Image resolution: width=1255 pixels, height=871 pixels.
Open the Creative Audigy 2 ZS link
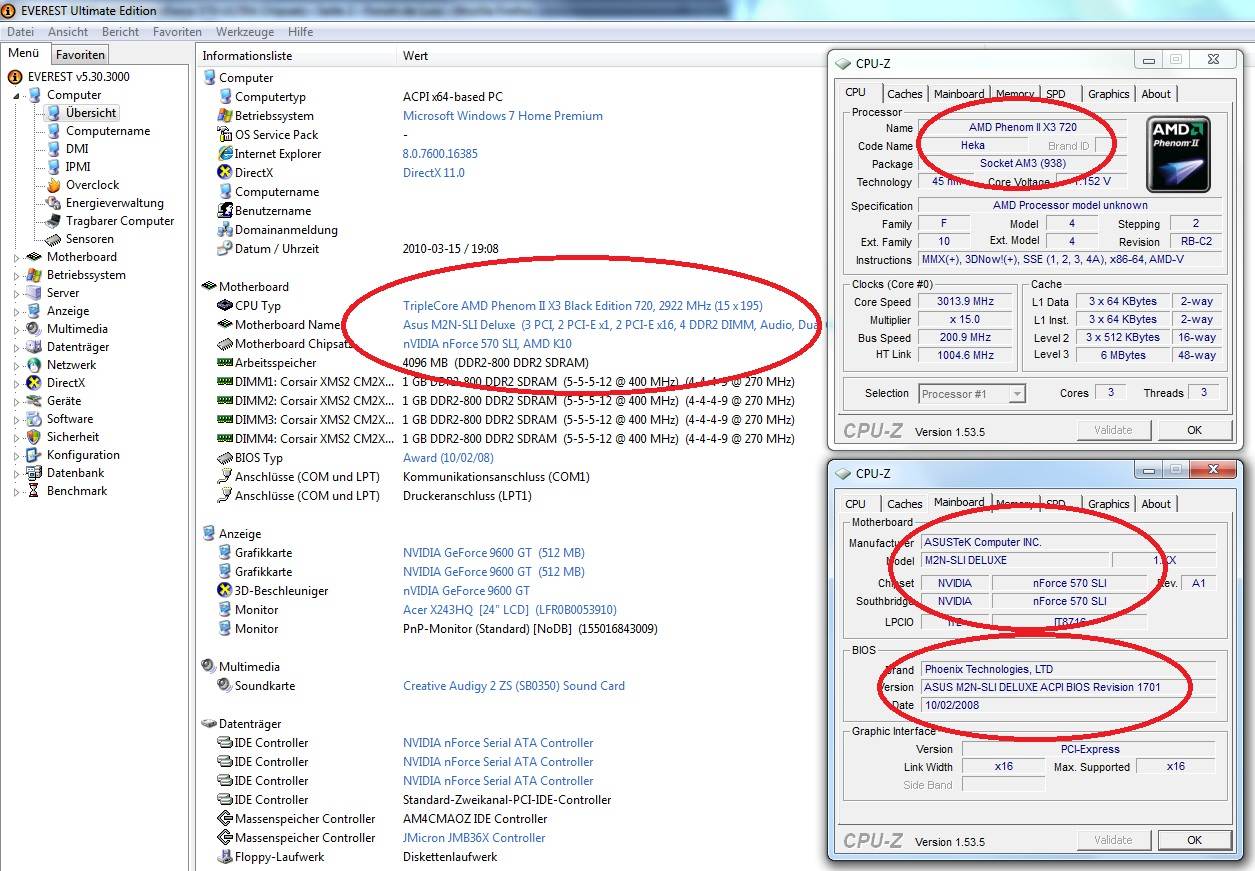point(514,686)
